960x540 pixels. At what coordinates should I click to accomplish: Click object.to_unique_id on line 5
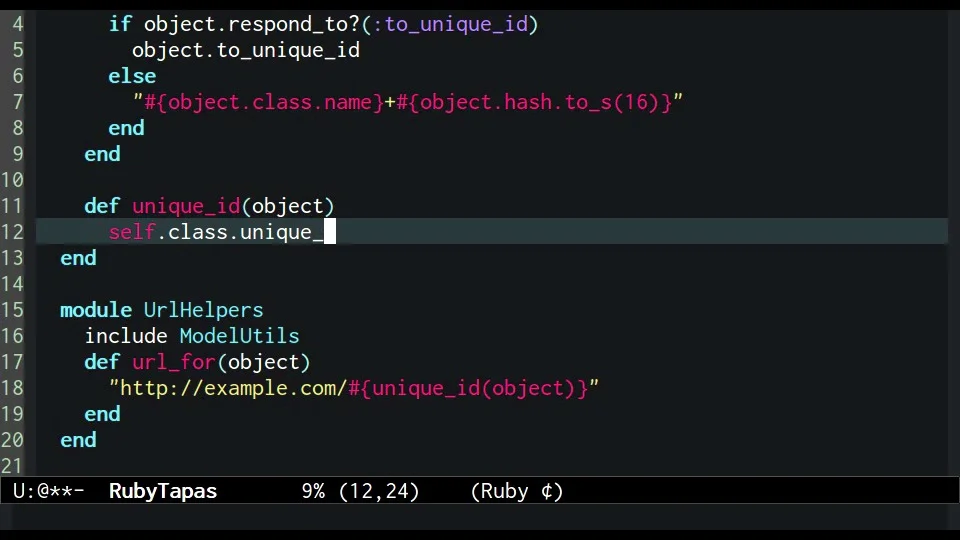tap(245, 50)
